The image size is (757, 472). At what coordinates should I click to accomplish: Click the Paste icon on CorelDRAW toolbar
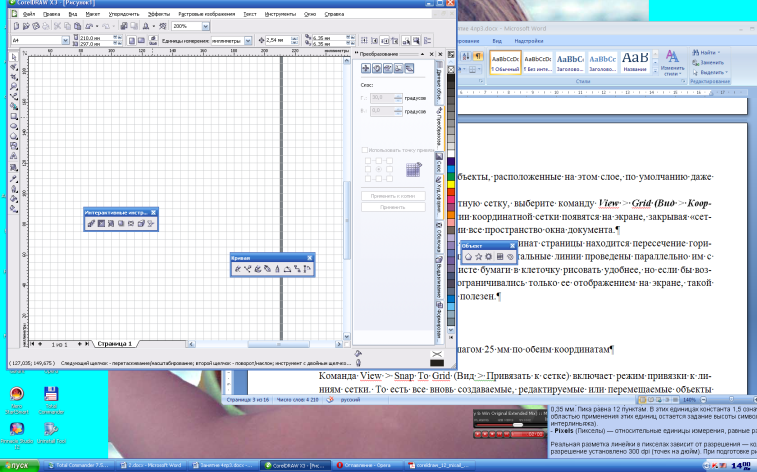[77, 26]
